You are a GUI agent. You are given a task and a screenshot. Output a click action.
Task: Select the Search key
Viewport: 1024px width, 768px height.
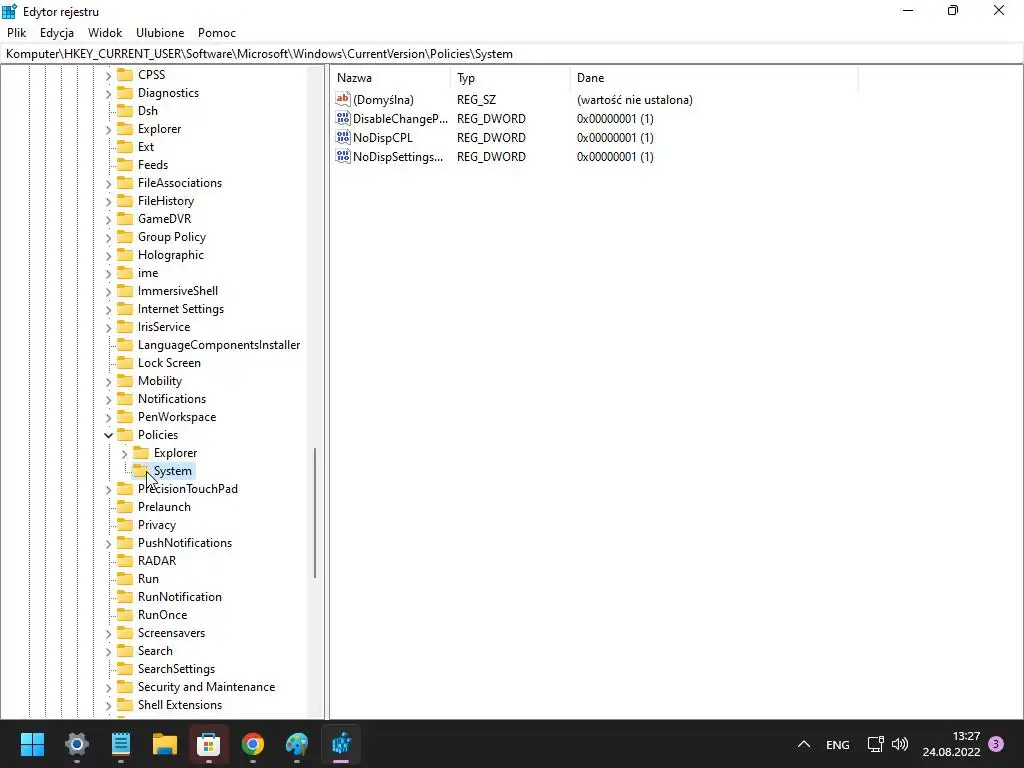[155, 650]
